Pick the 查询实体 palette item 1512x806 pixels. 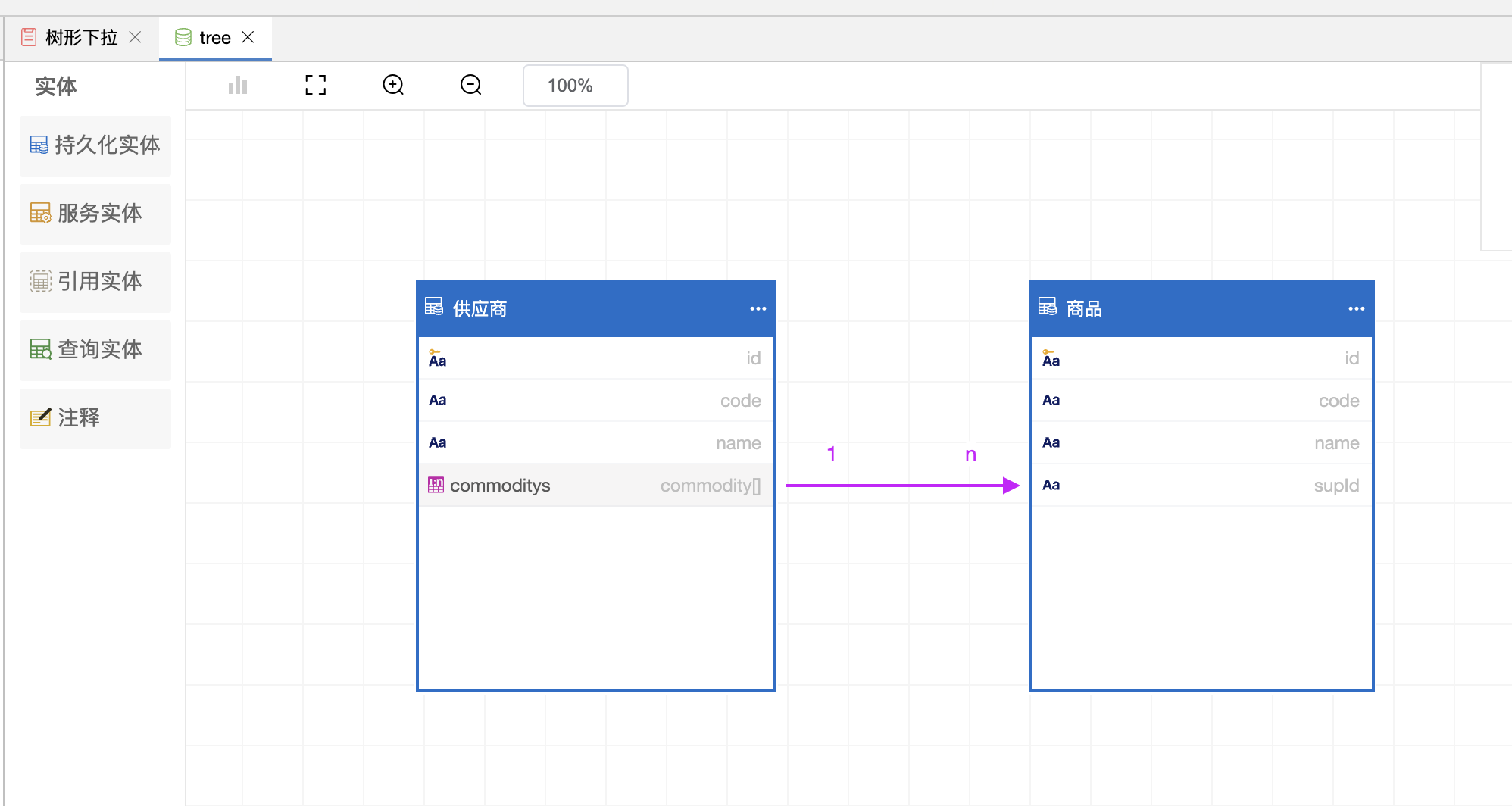pyautogui.click(x=95, y=349)
